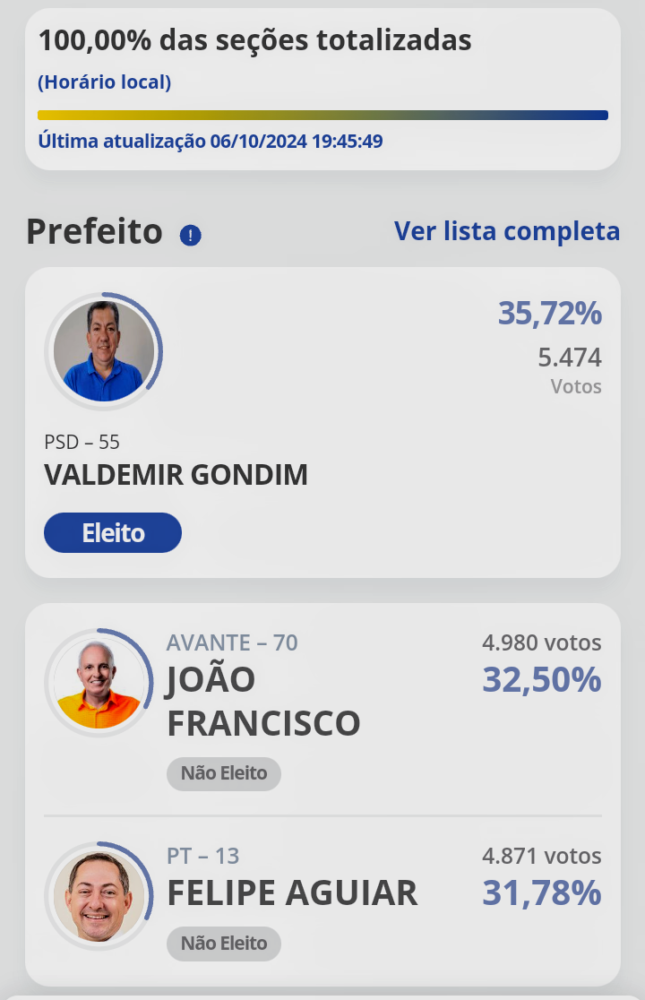The height and width of the screenshot is (1000, 645).
Task: Click the 32,50% vote percentage
Action: coord(542,680)
